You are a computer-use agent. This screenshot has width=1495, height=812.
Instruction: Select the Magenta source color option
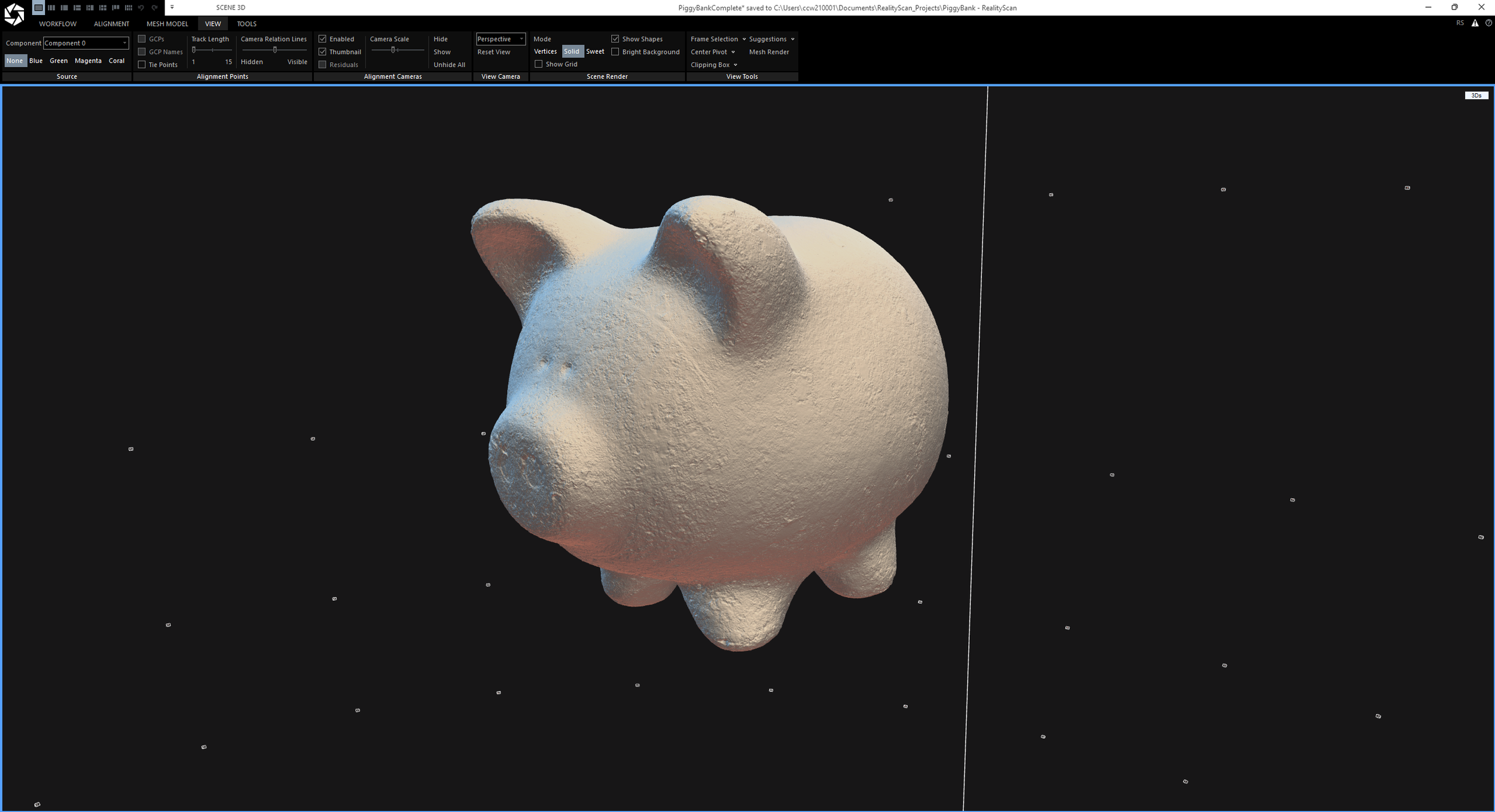(88, 60)
